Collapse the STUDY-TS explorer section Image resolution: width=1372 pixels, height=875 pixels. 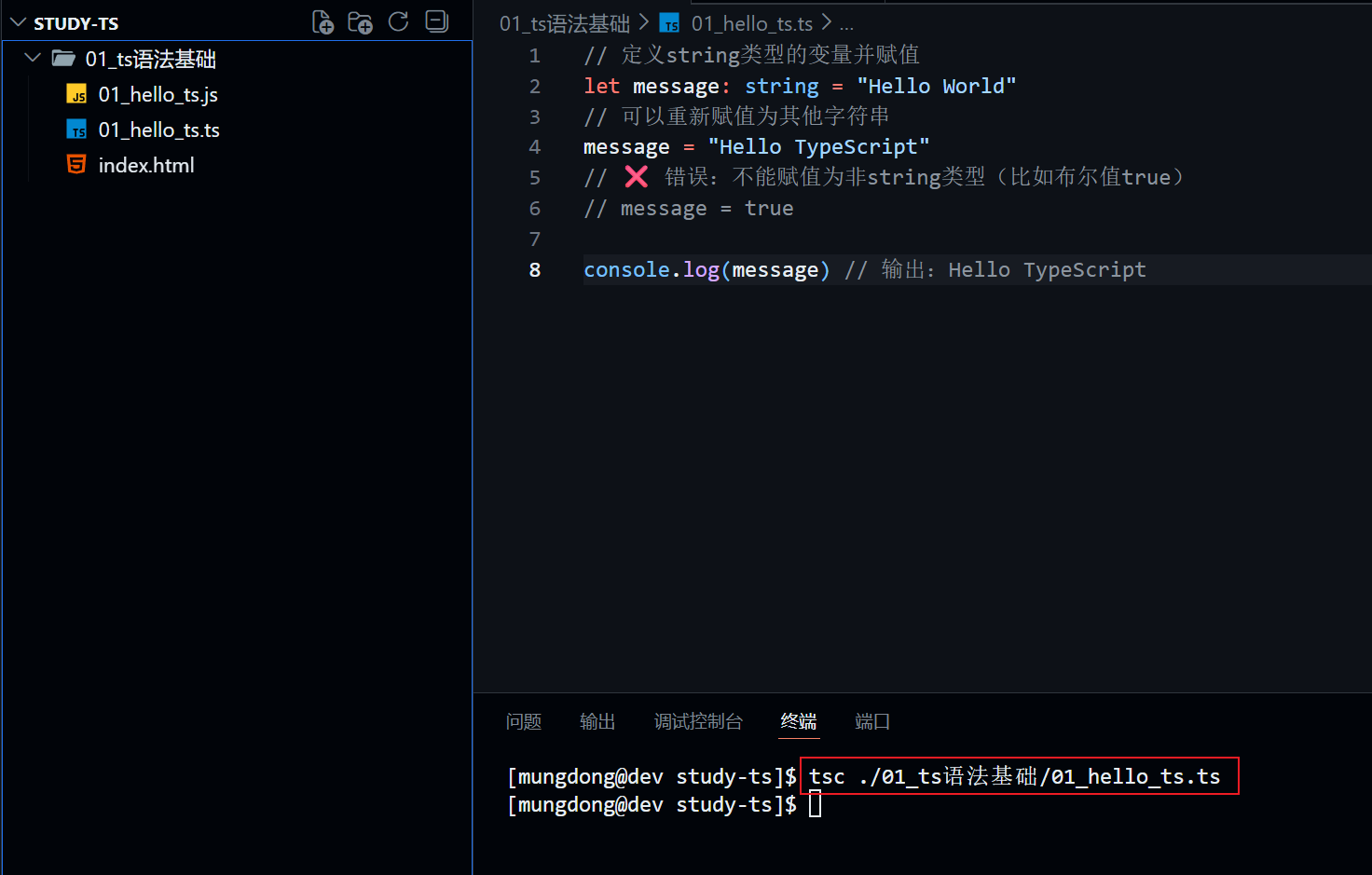(17, 21)
